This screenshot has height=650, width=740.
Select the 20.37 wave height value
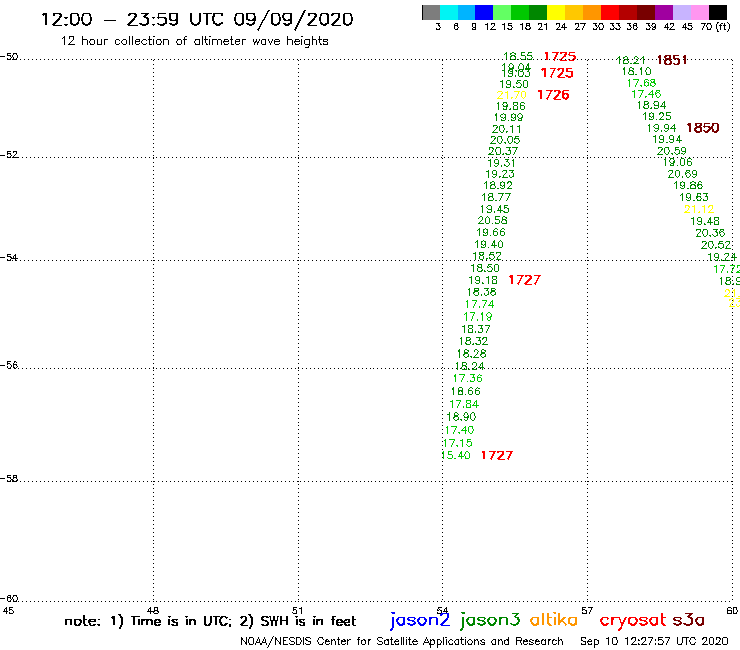click(x=503, y=151)
